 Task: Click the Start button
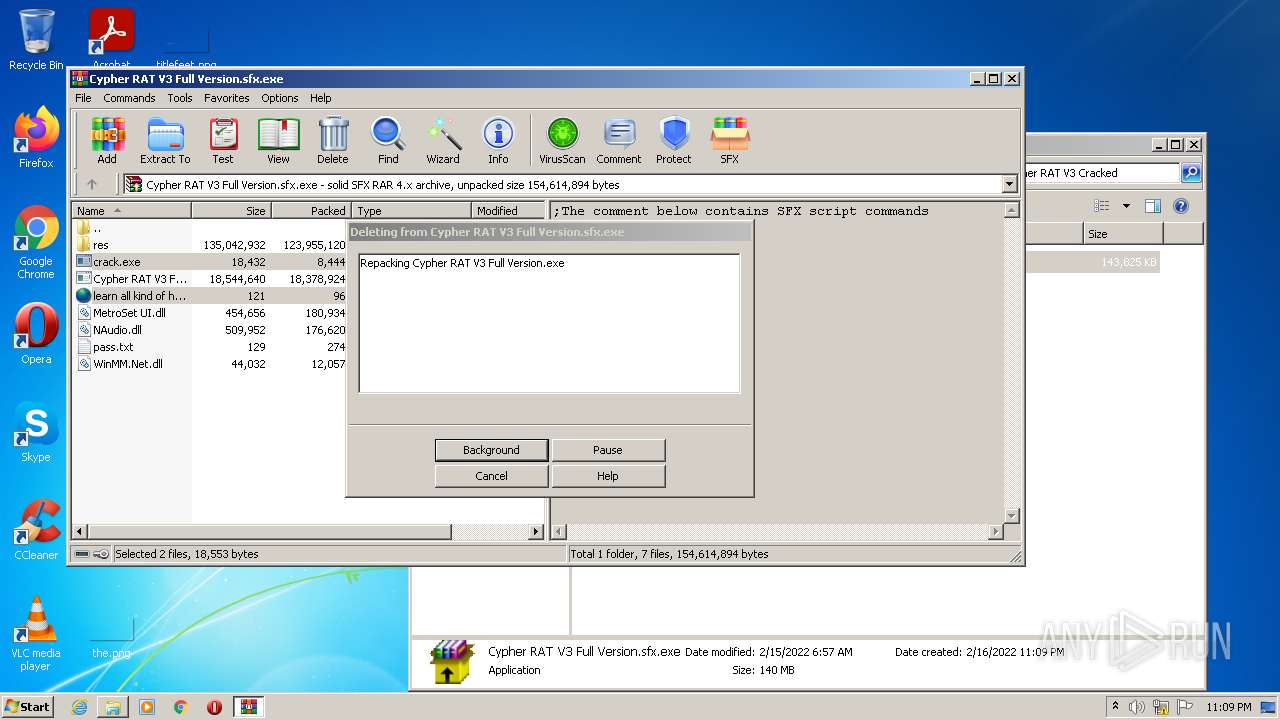tap(27, 706)
